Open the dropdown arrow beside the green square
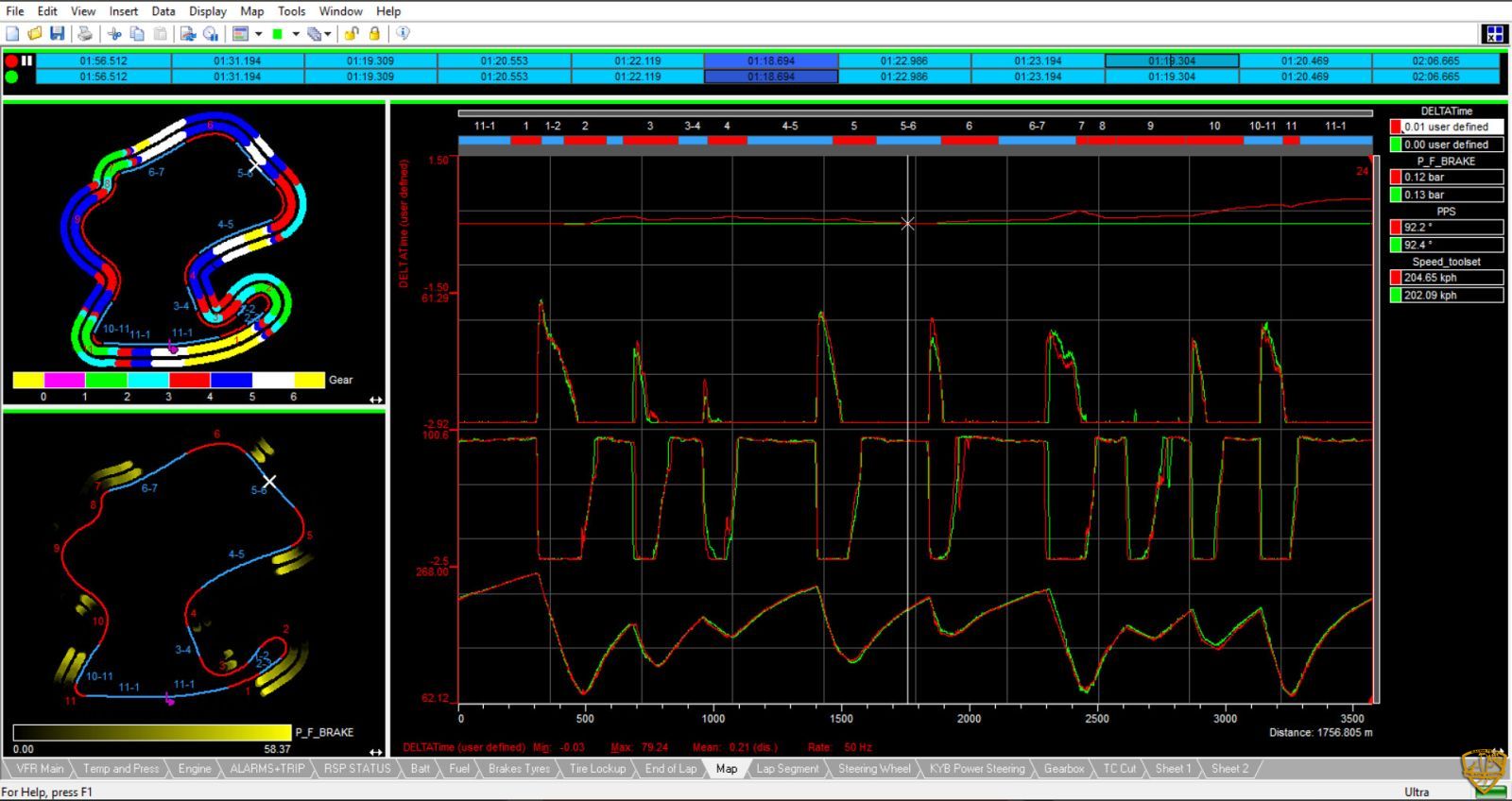Image resolution: width=1512 pixels, height=801 pixels. coord(296,34)
